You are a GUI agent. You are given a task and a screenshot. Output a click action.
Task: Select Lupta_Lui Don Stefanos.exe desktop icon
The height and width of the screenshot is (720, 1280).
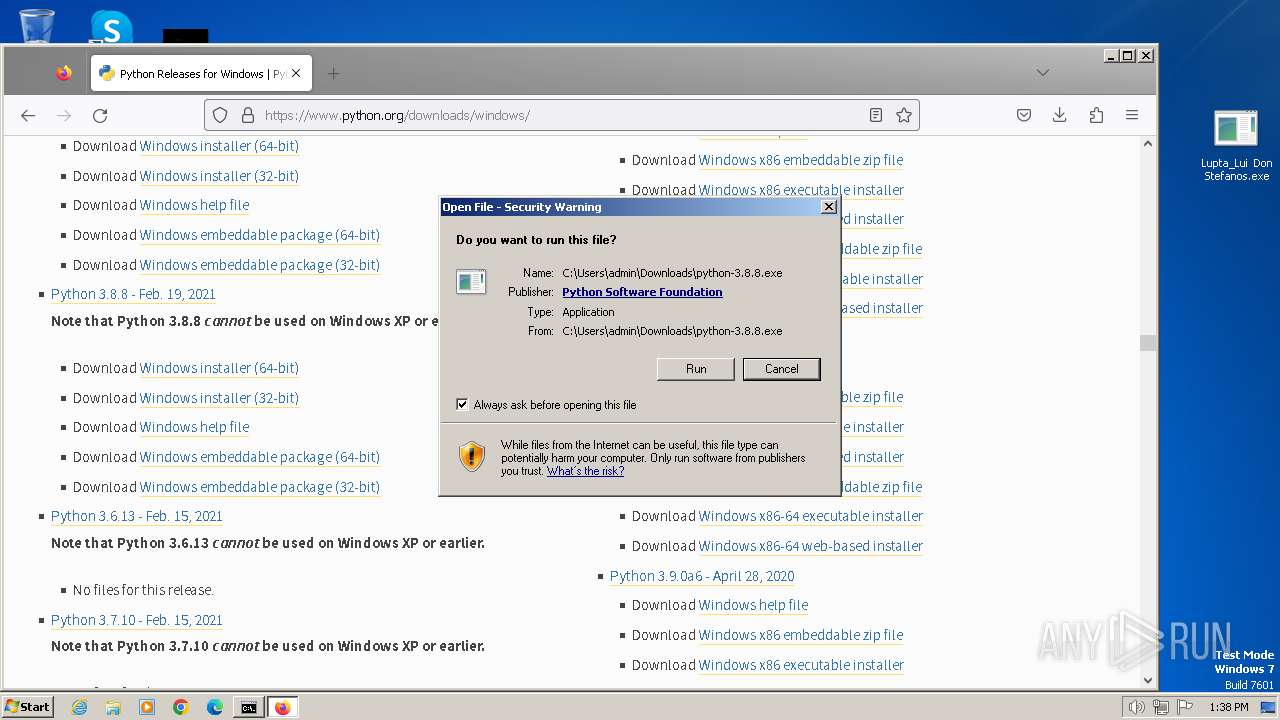tap(1236, 146)
